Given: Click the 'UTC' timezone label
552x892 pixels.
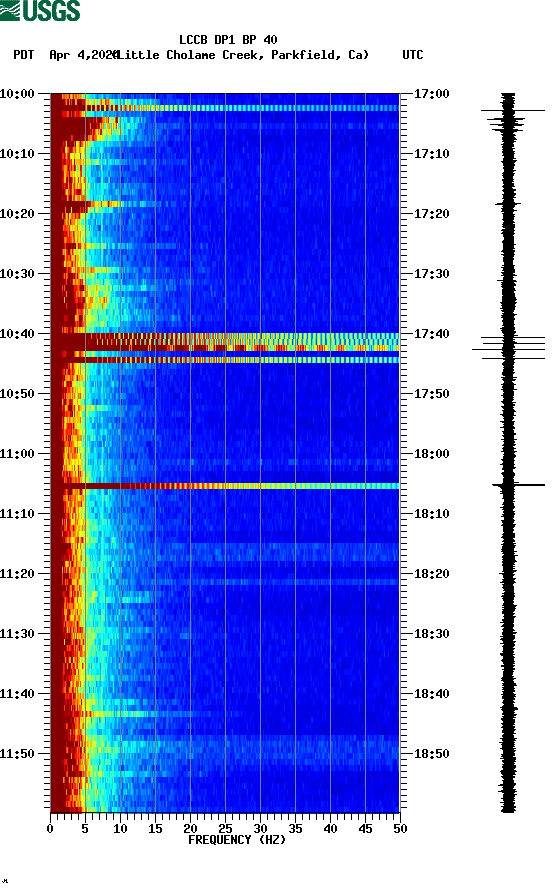Looking at the screenshot, I should click(413, 55).
